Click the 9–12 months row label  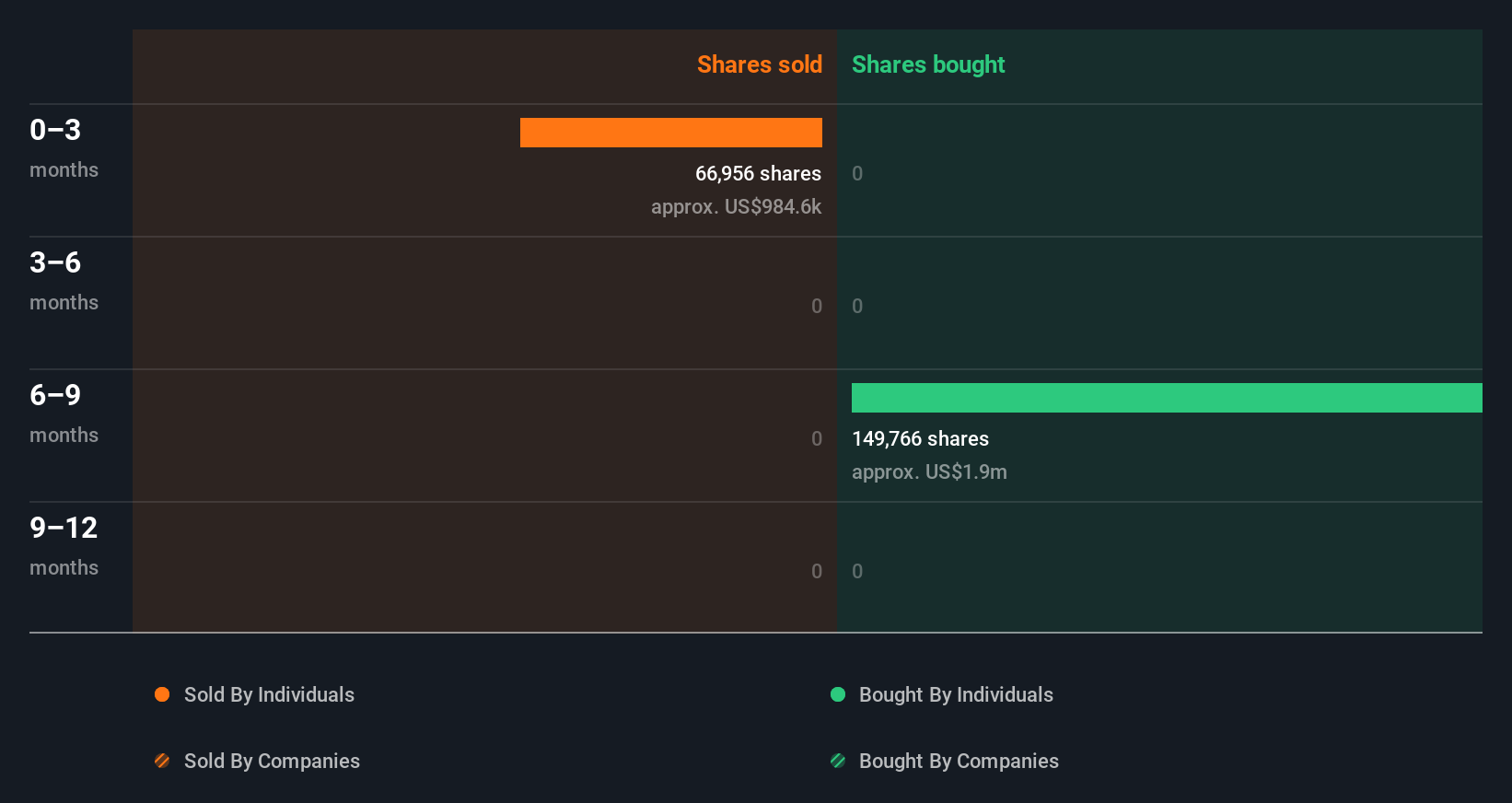tap(64, 546)
